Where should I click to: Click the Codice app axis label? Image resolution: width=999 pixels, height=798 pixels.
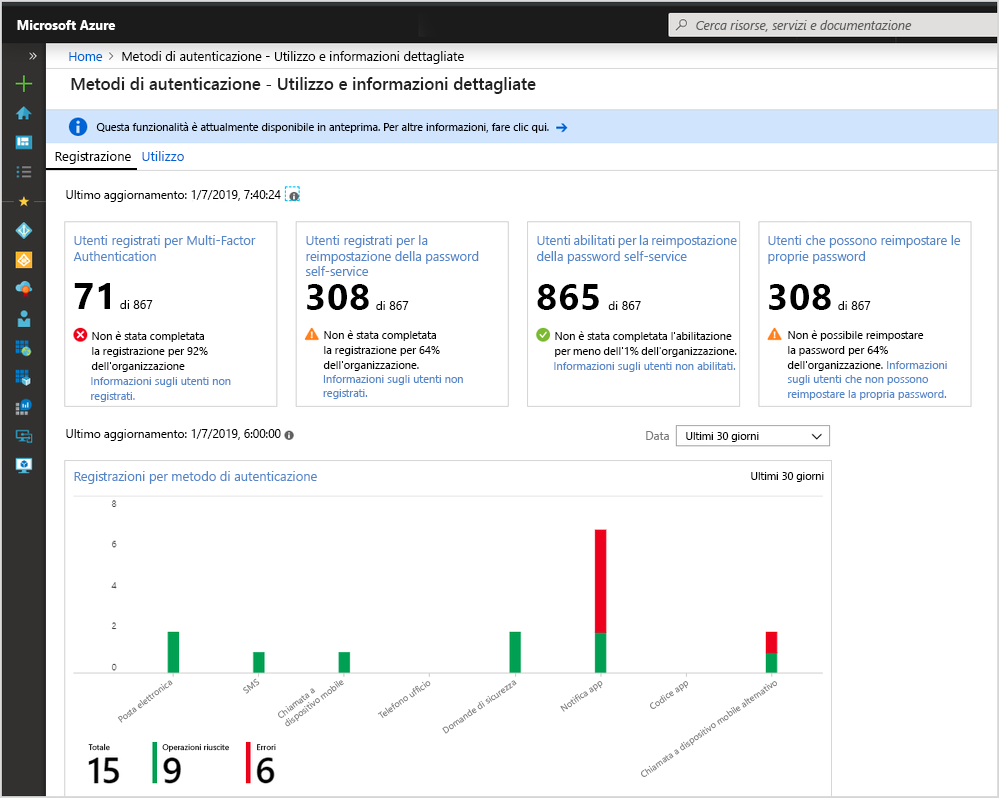669,695
